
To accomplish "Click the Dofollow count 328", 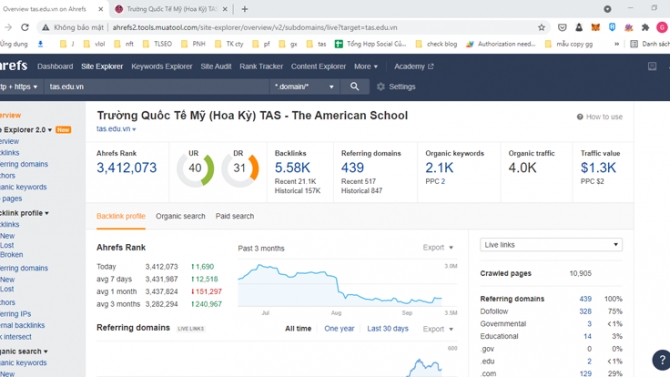I will point(585,311).
